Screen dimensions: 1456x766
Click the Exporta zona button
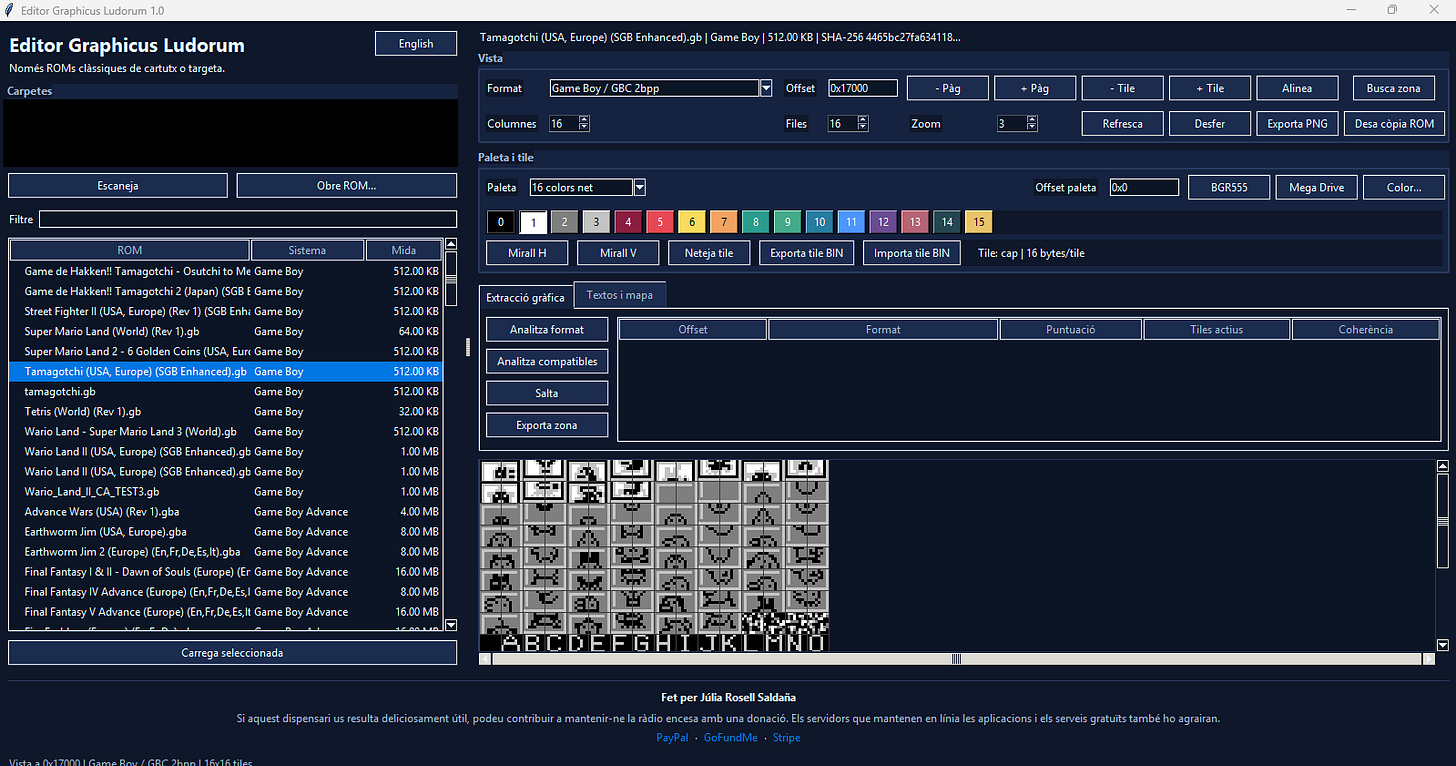tap(547, 425)
